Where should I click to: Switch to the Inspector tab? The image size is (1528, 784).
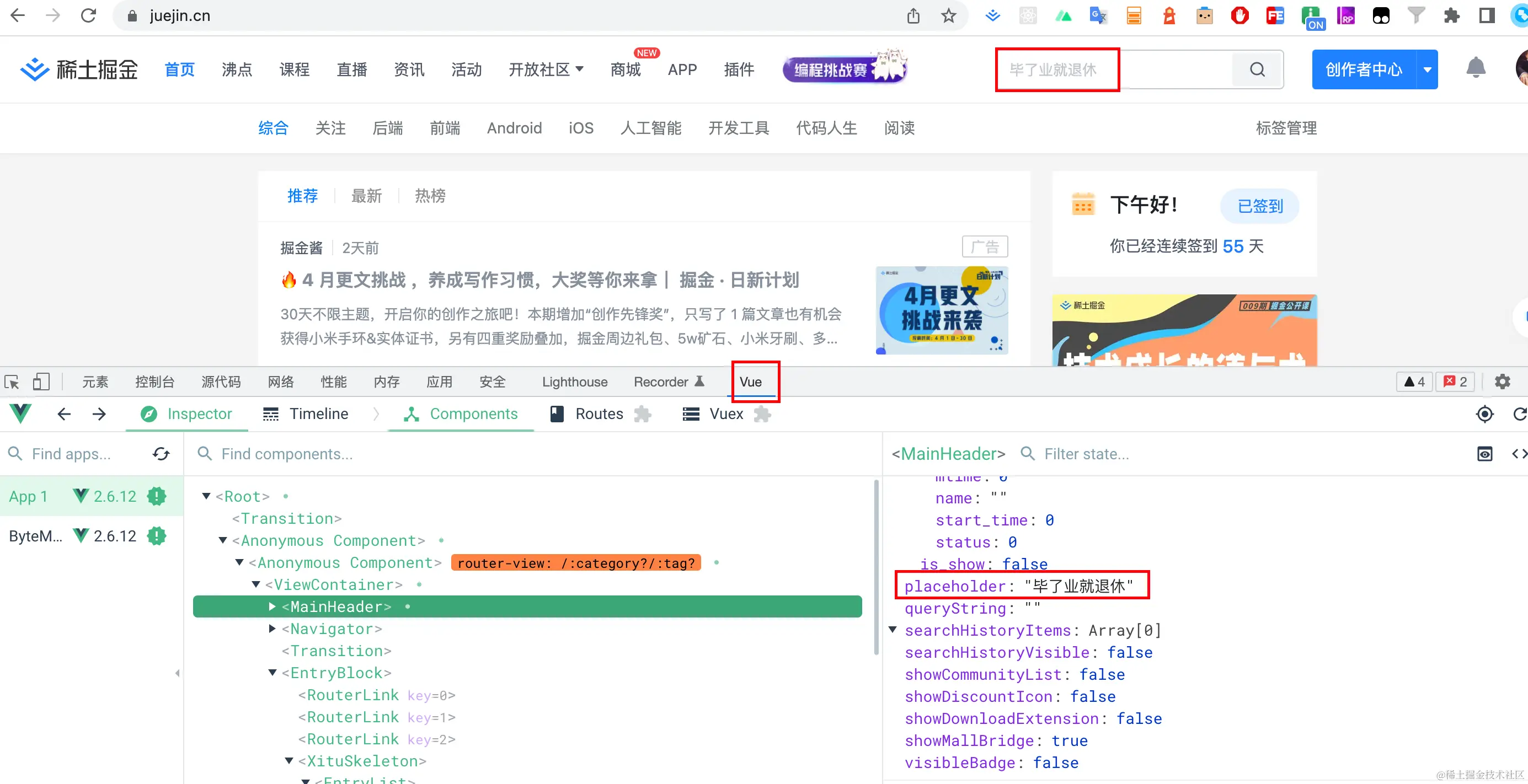(186, 414)
